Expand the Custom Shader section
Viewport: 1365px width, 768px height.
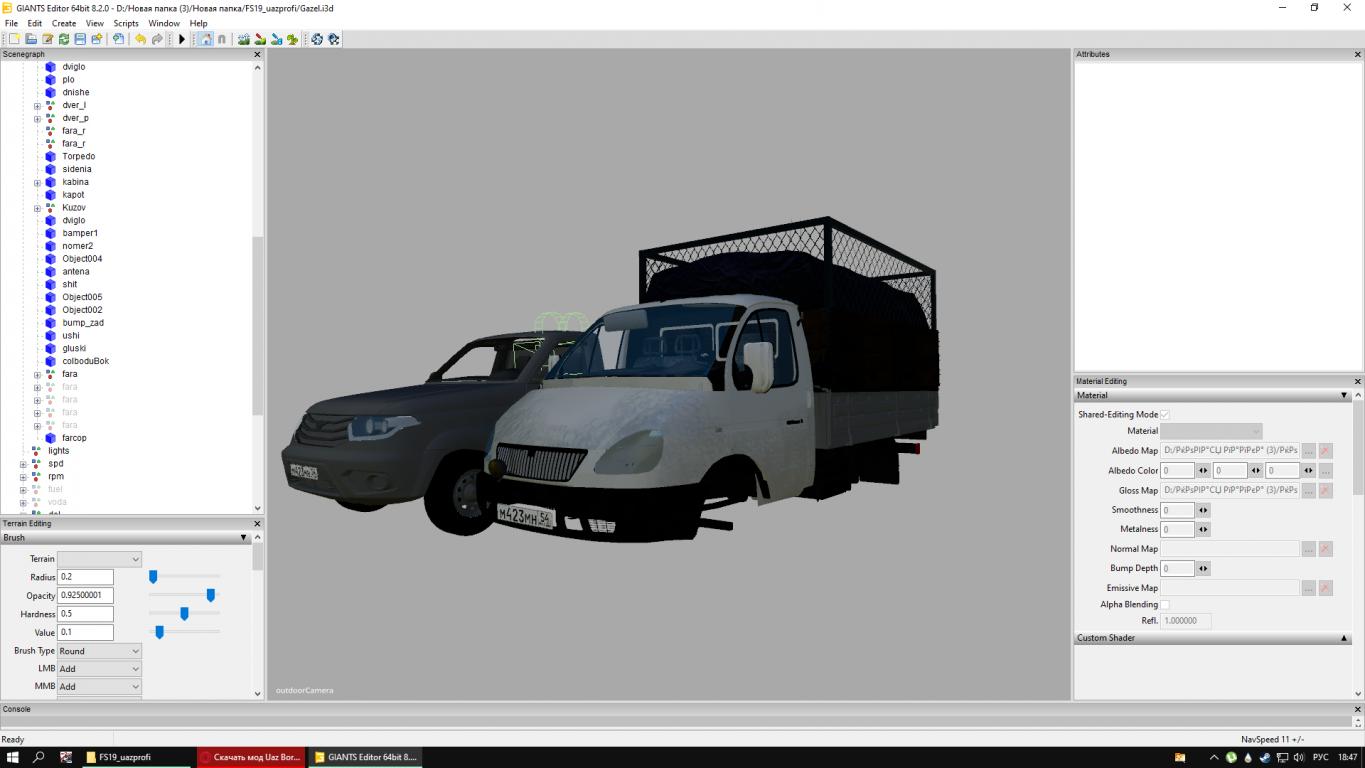(x=1344, y=638)
